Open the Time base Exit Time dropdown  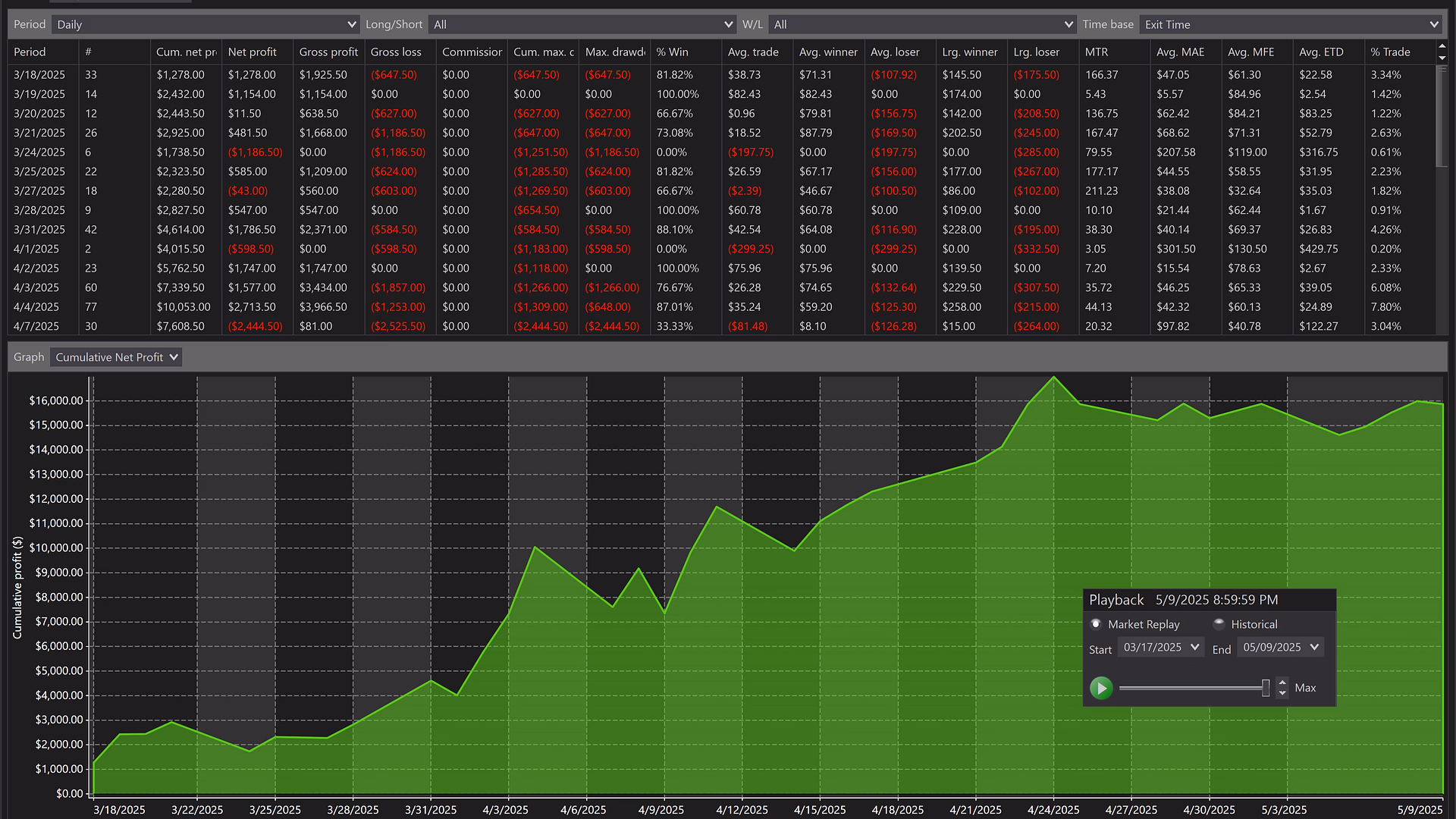point(1290,24)
